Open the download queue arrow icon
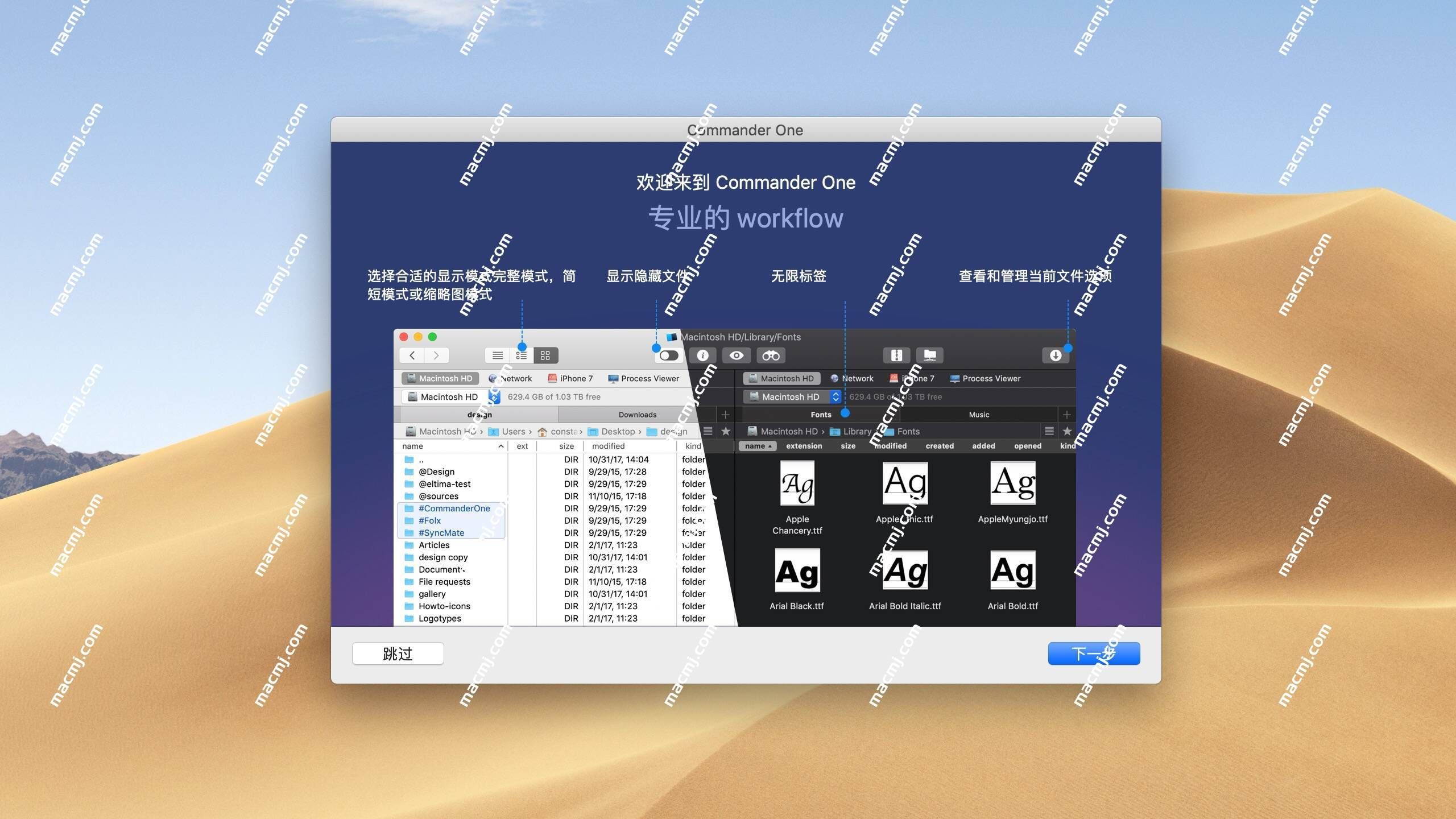The height and width of the screenshot is (819, 1456). (1056, 355)
